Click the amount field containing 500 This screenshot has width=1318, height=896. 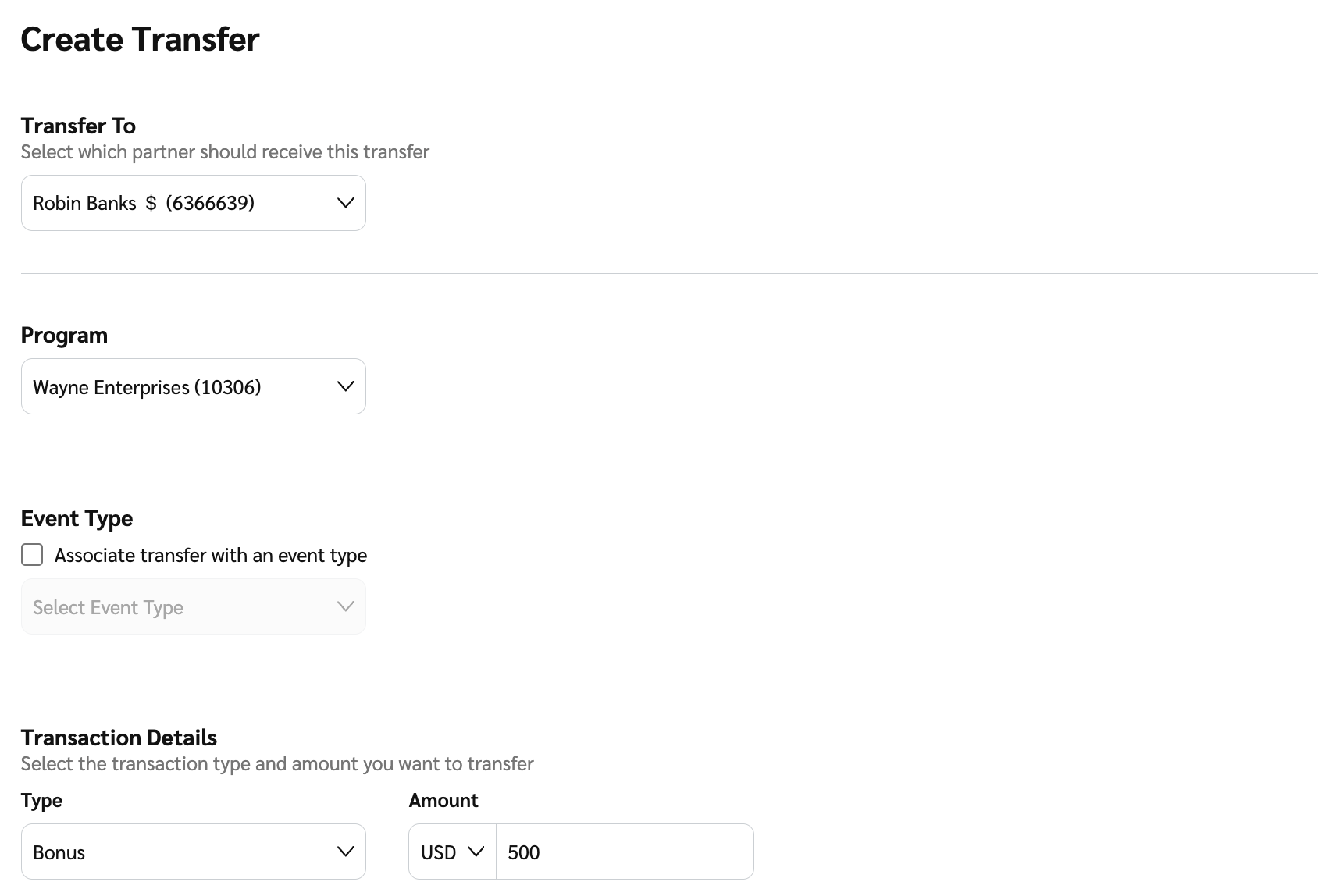625,852
